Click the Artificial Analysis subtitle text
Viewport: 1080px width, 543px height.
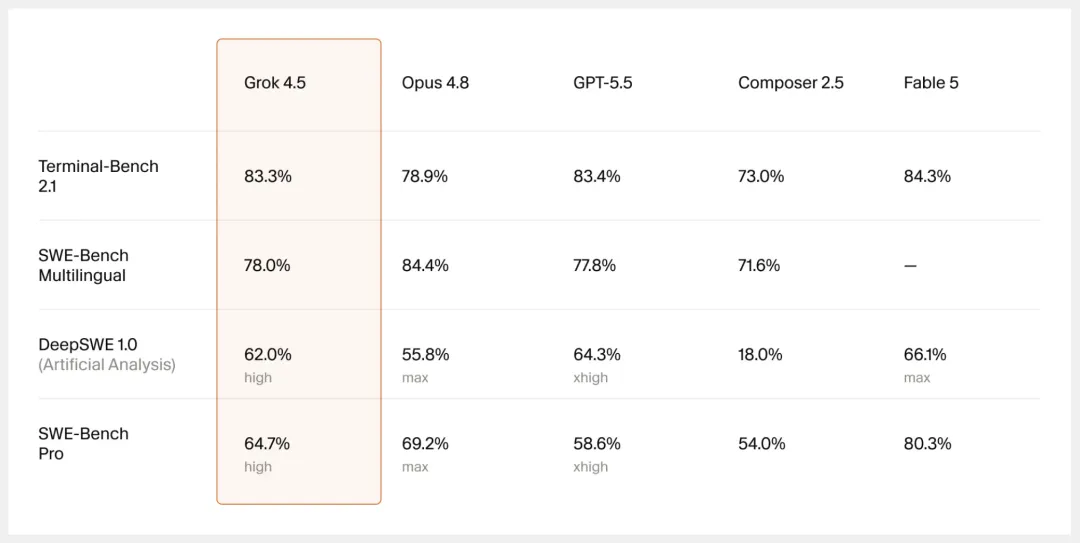point(107,365)
